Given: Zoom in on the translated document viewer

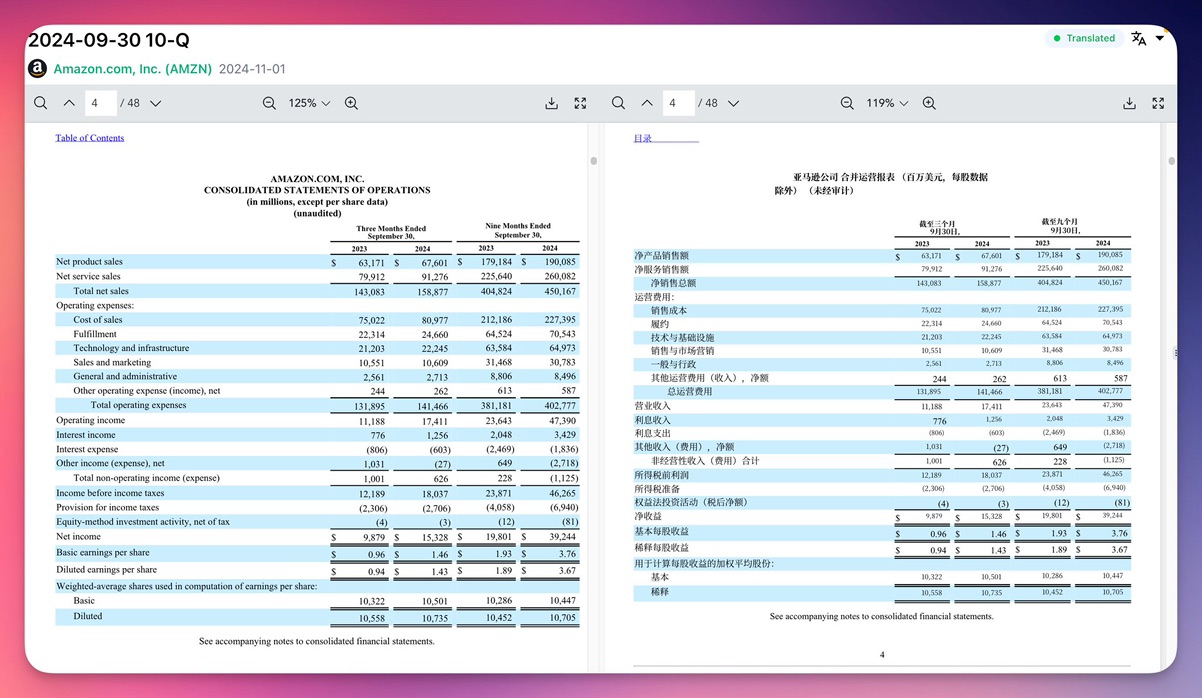Looking at the screenshot, I should pos(929,103).
